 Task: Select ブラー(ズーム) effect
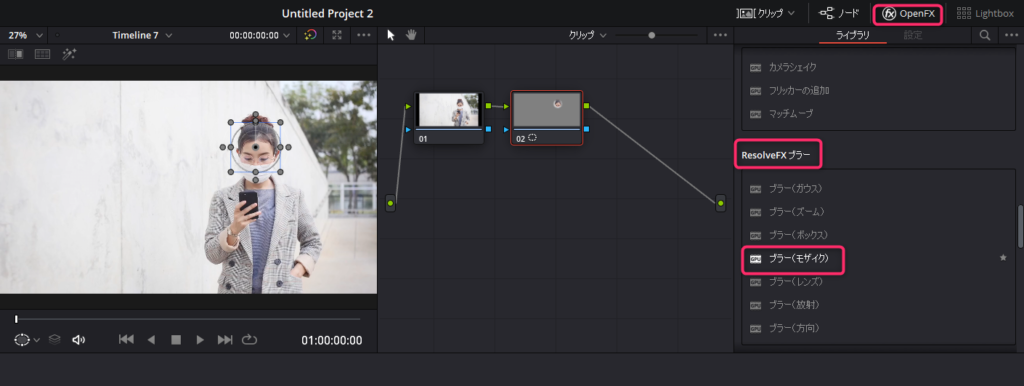(x=796, y=212)
